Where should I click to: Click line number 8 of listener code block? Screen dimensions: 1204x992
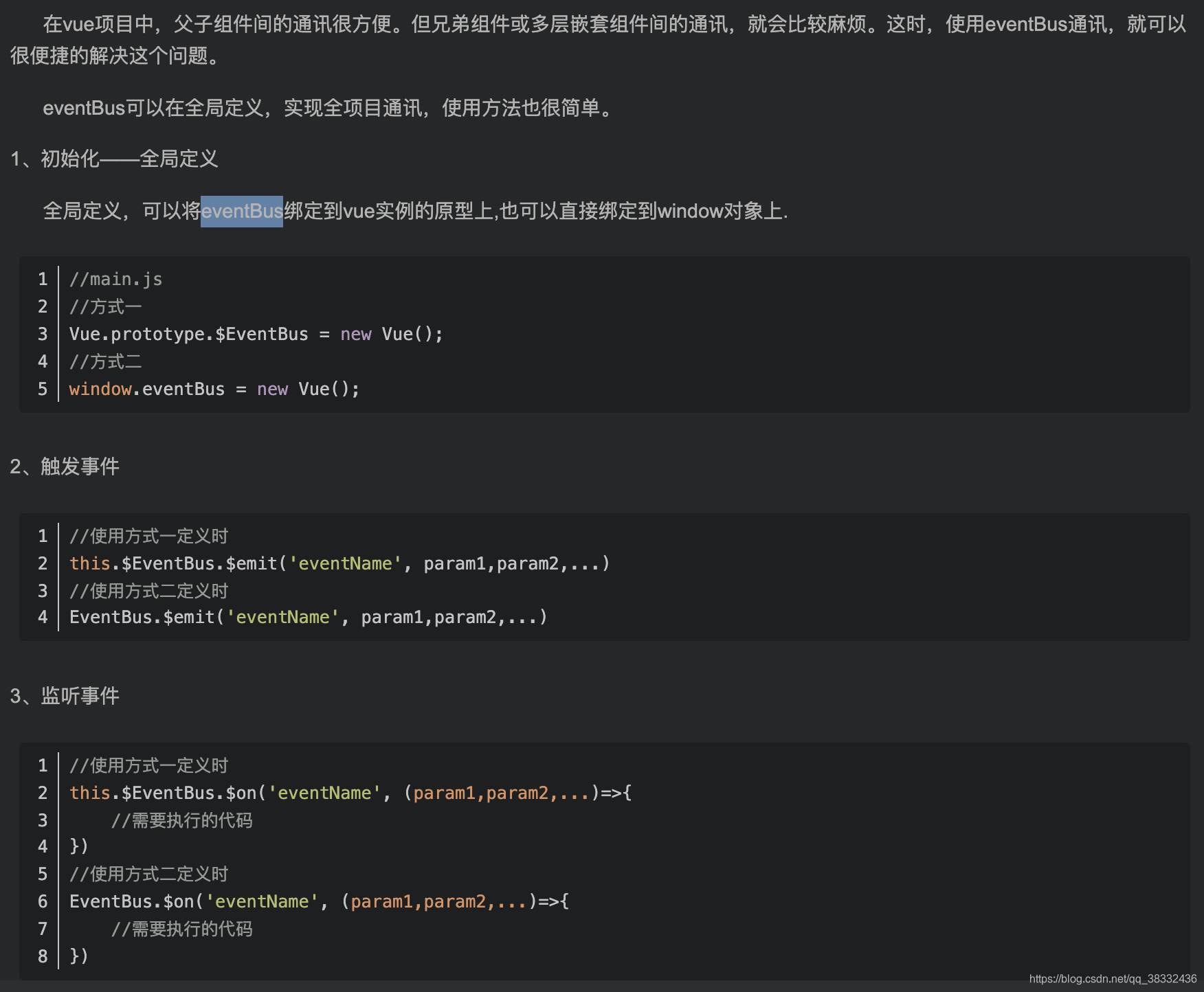tap(43, 956)
